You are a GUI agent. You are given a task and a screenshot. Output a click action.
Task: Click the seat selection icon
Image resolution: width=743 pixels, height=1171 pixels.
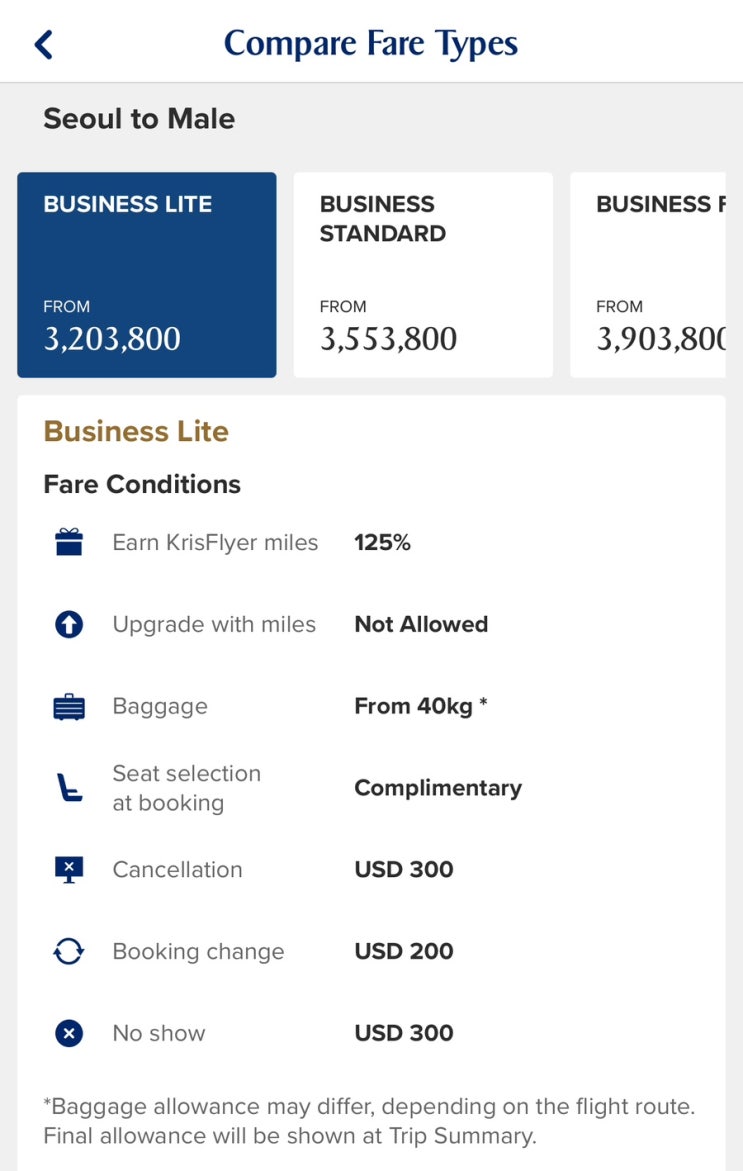[x=69, y=788]
